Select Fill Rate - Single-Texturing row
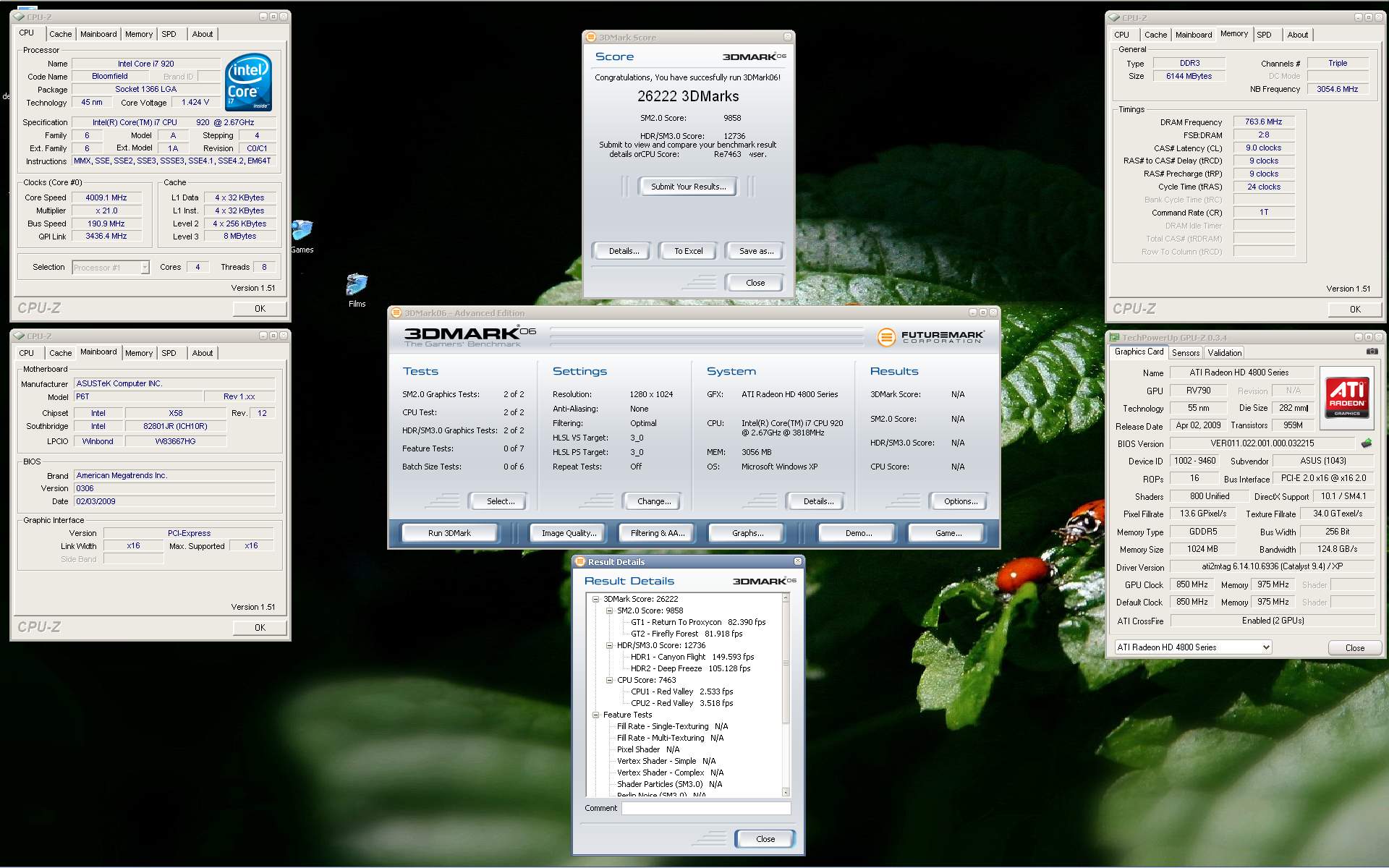 point(672,726)
